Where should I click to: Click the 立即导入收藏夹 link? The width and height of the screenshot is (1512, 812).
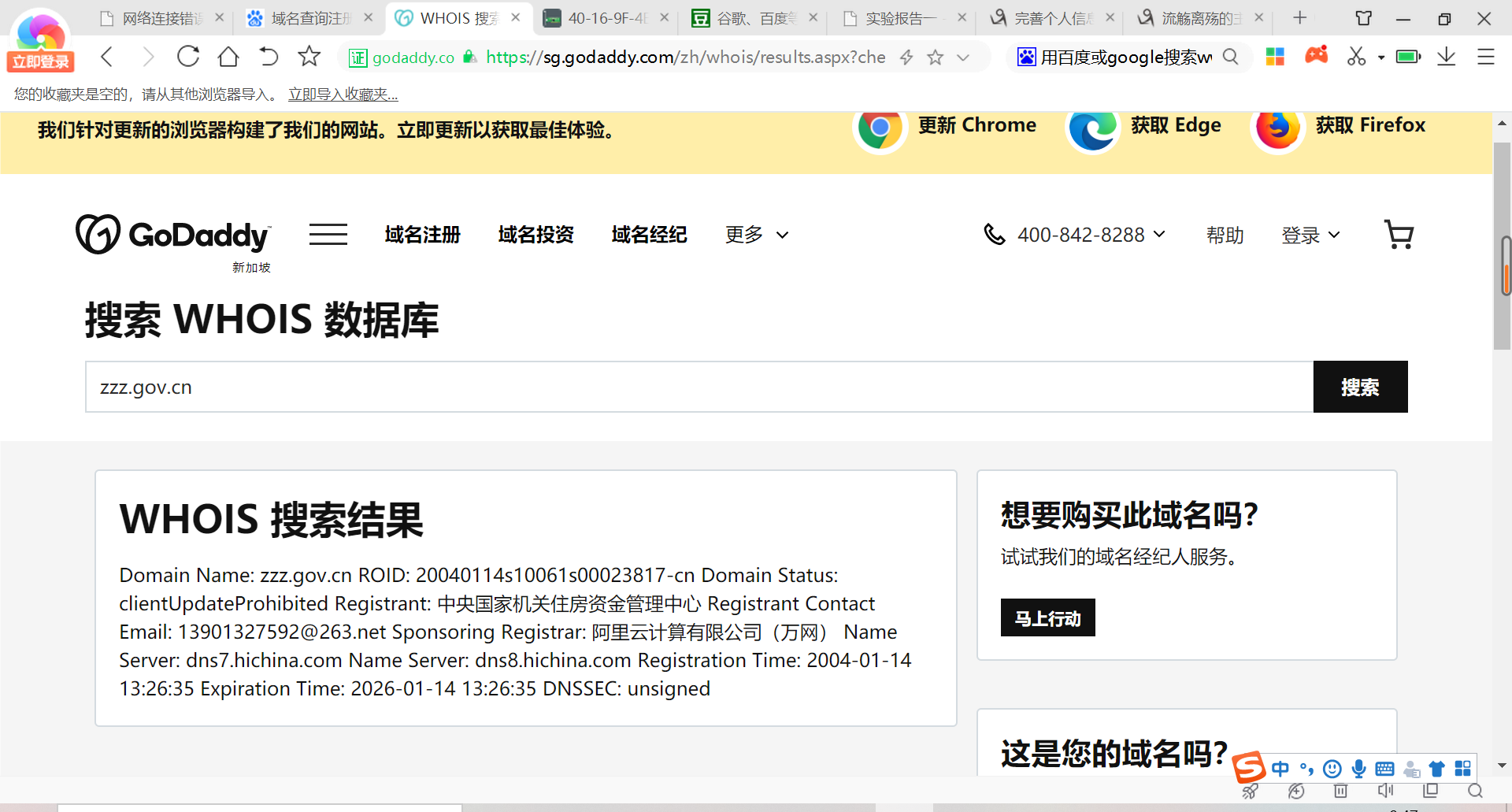pyautogui.click(x=343, y=95)
